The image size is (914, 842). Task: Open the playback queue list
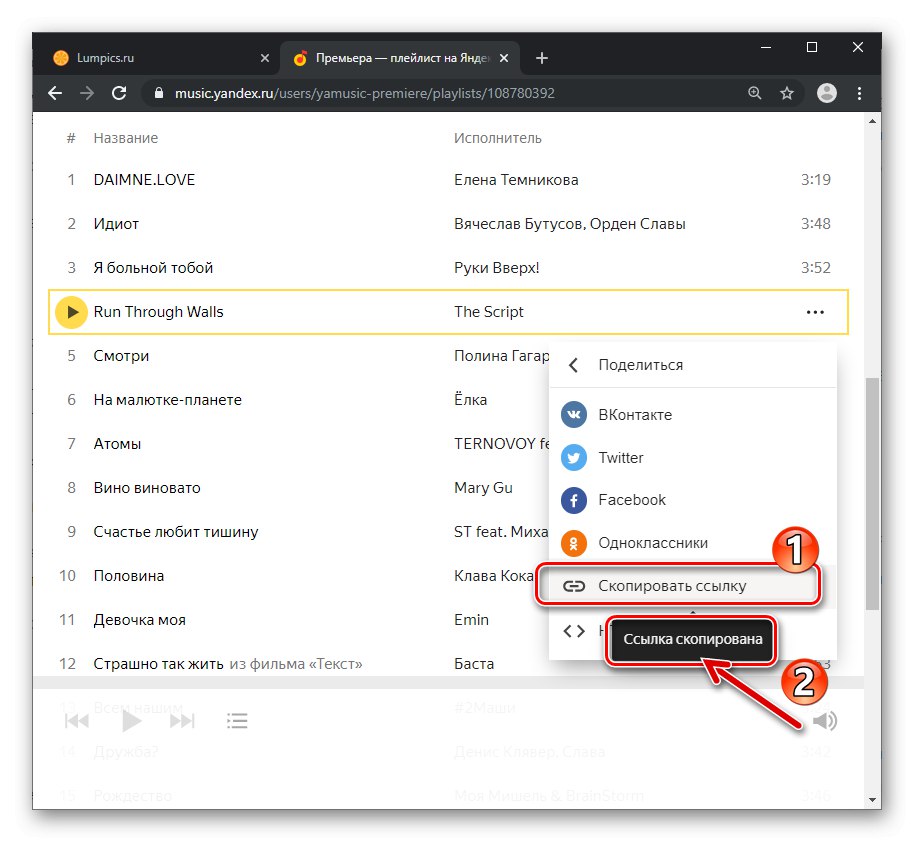(x=237, y=721)
